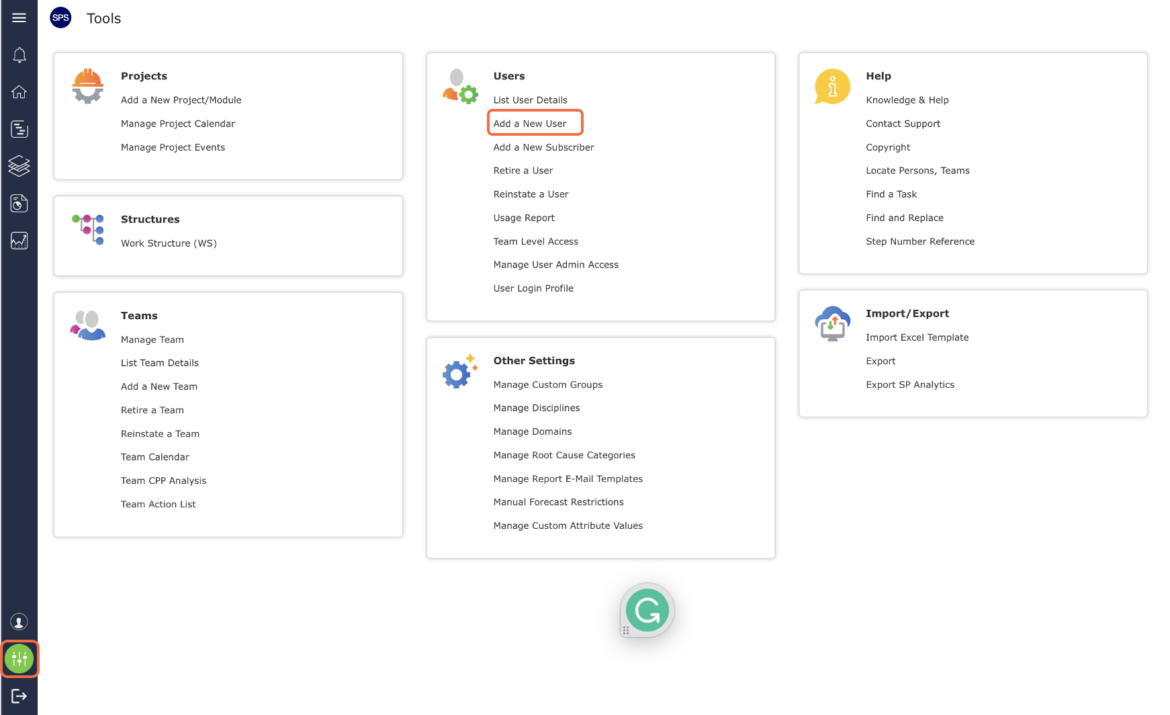Go to the Home icon in sidebar

[x=19, y=92]
